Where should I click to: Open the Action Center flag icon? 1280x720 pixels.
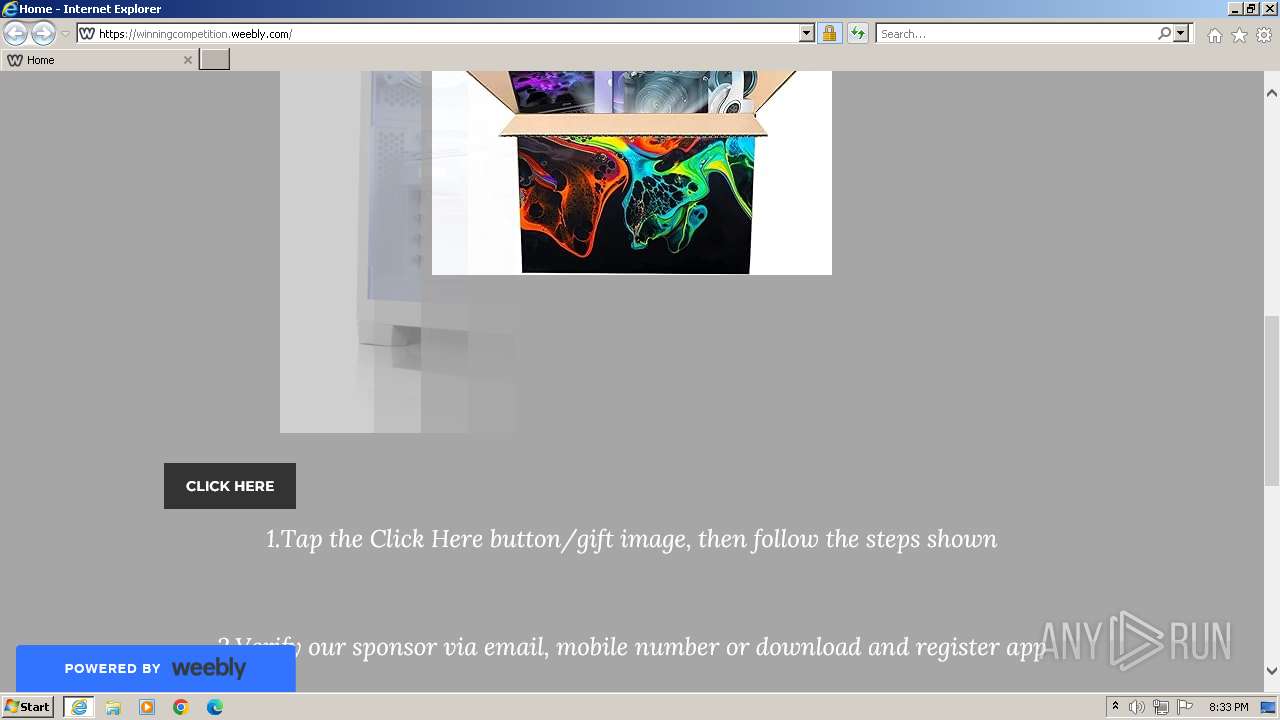(1185, 707)
